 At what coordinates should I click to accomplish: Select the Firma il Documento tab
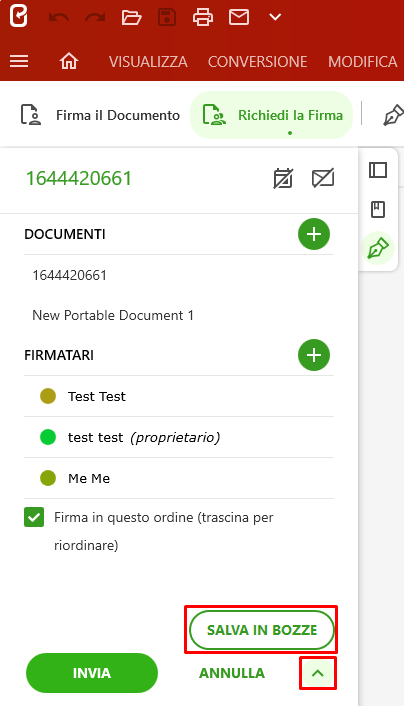(x=100, y=115)
